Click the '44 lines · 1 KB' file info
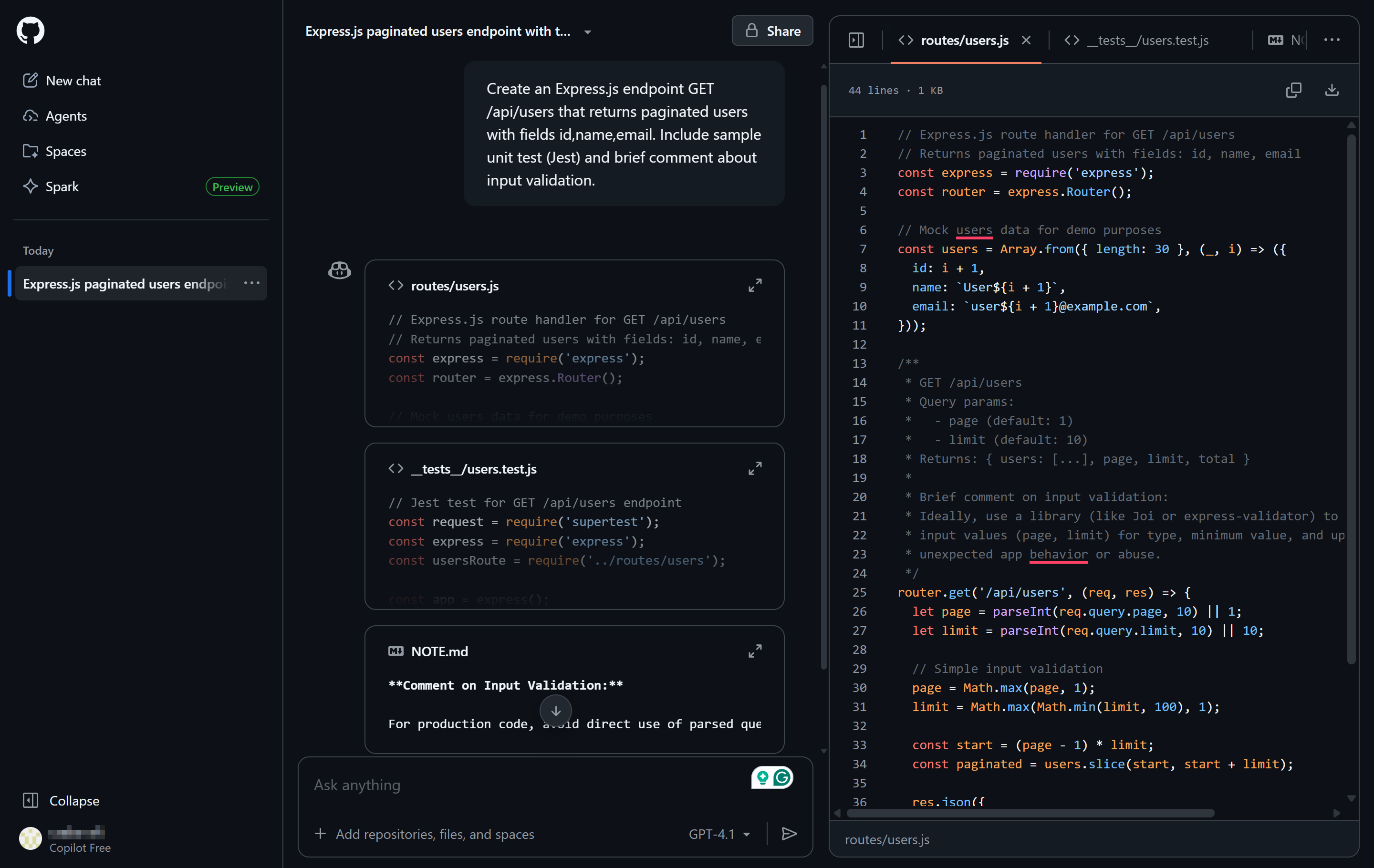This screenshot has width=1374, height=868. [895, 90]
